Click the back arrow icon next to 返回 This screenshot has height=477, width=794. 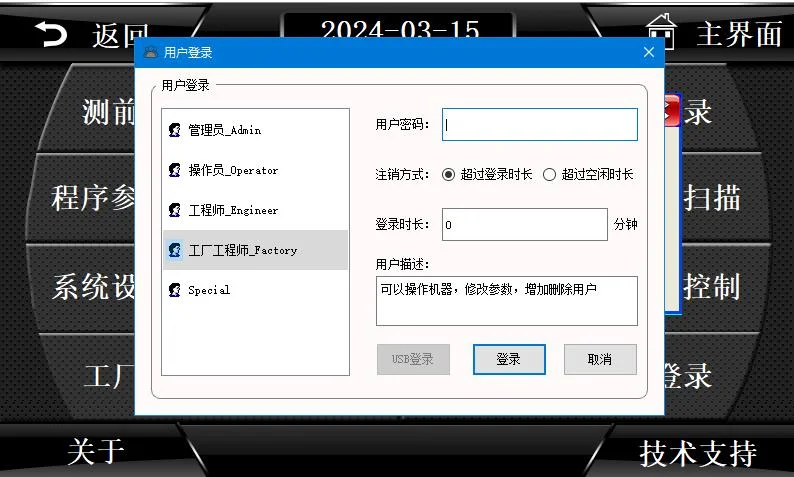tap(51, 34)
